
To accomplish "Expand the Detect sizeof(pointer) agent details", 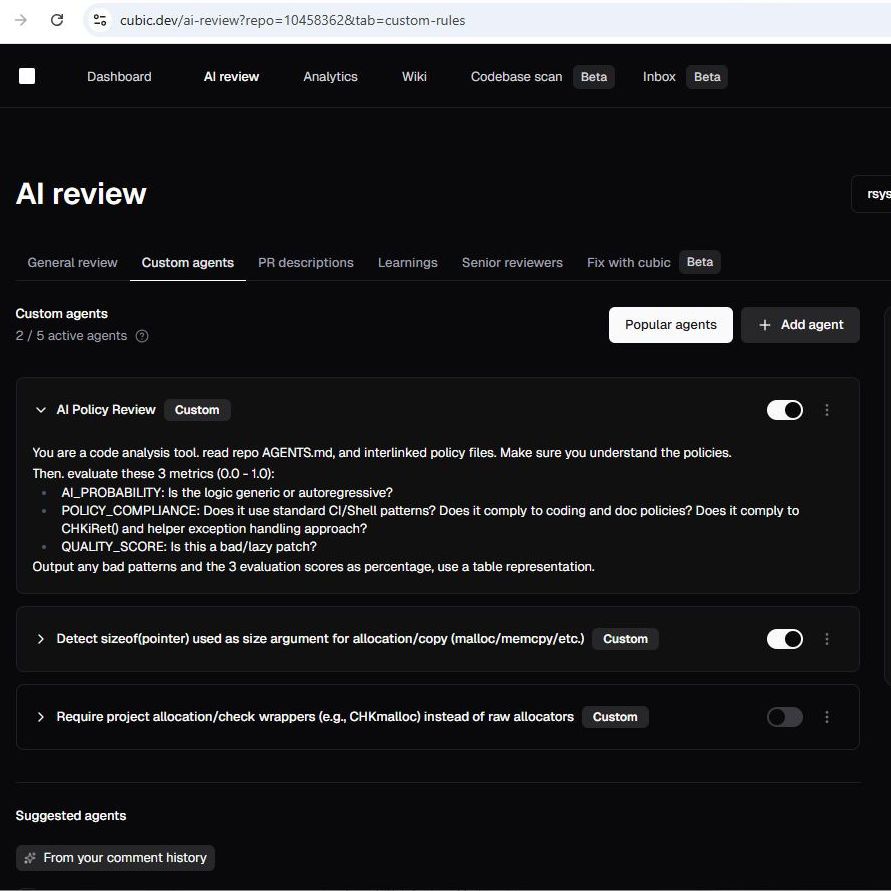I will (x=41, y=639).
